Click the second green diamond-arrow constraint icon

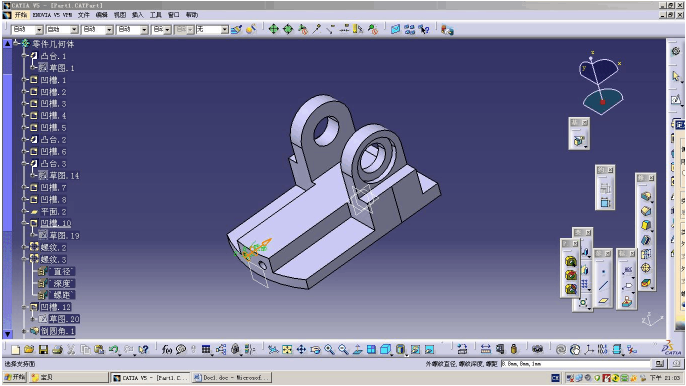click(288, 29)
